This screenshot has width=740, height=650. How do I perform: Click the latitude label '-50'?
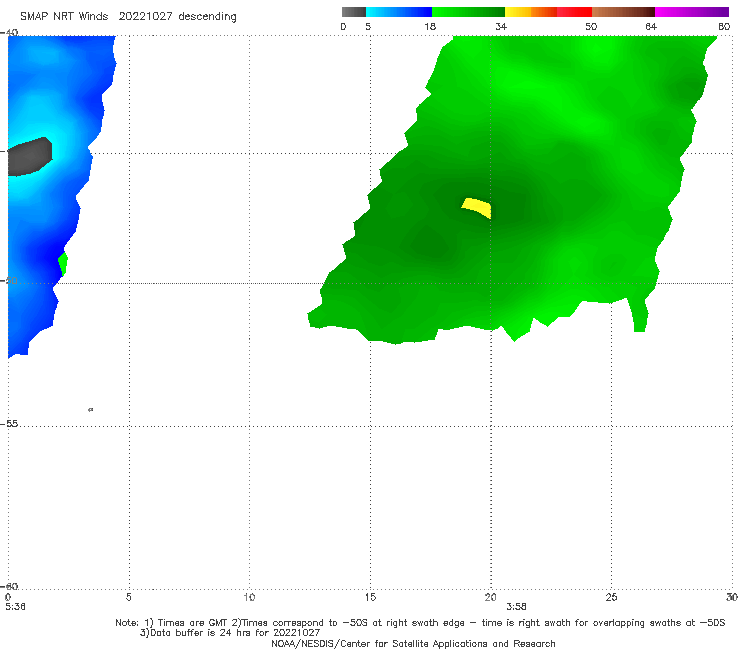tap(9, 281)
